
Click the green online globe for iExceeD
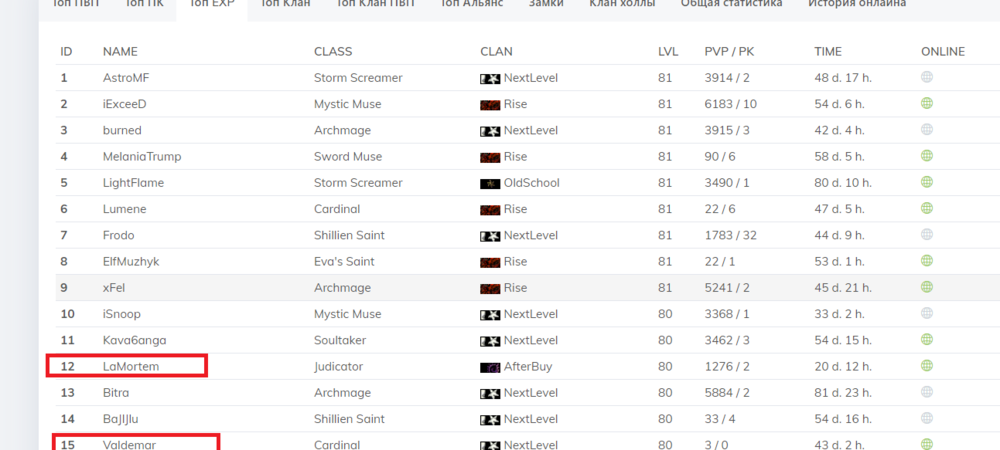[926, 104]
